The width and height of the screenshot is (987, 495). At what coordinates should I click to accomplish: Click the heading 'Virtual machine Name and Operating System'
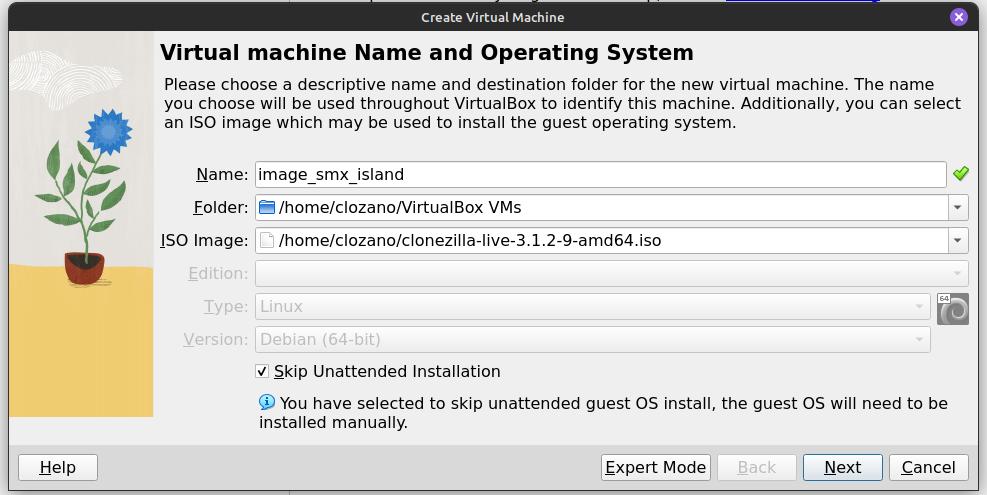pyautogui.click(x=427, y=52)
